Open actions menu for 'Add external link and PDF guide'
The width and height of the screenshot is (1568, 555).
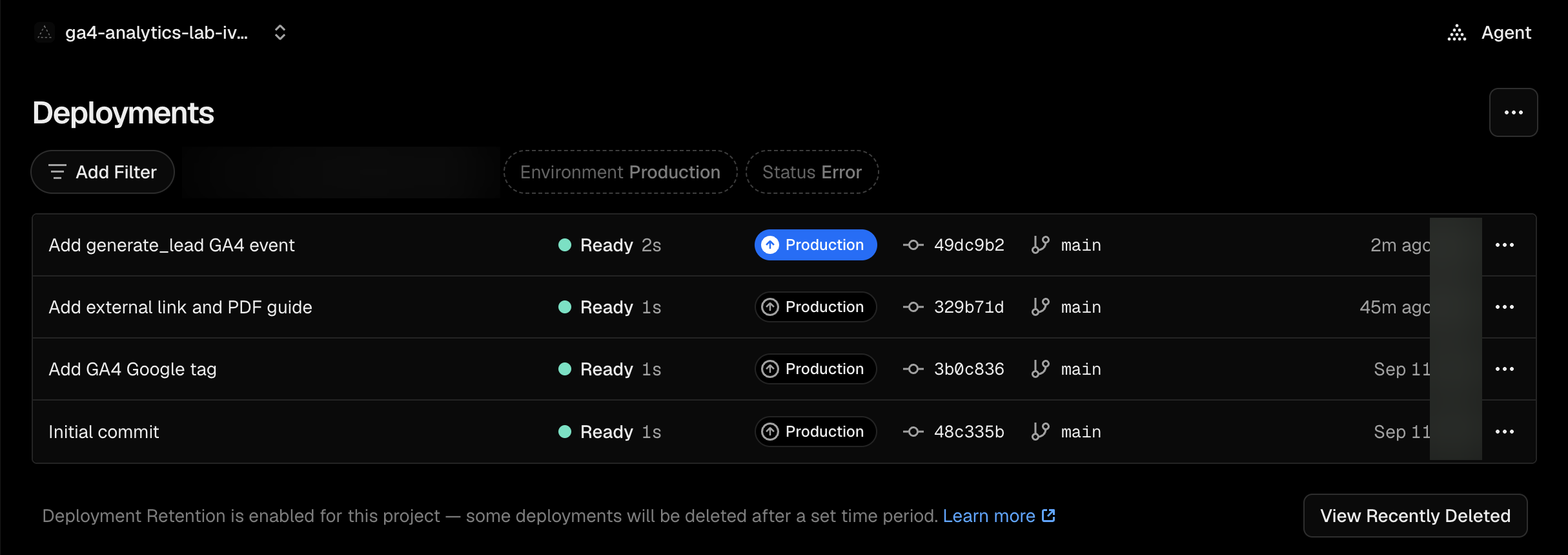tap(1505, 307)
